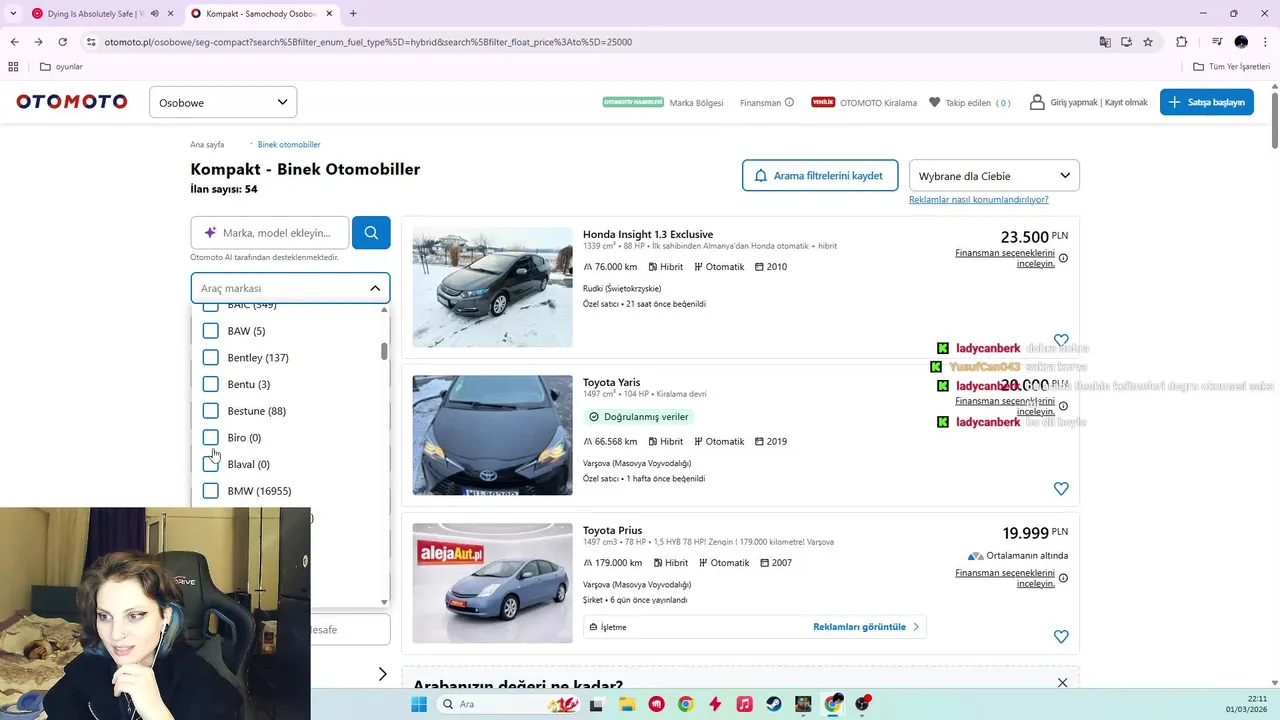Image resolution: width=1280 pixels, height=720 pixels.
Task: Open Steam from the taskbar
Action: pos(774,704)
